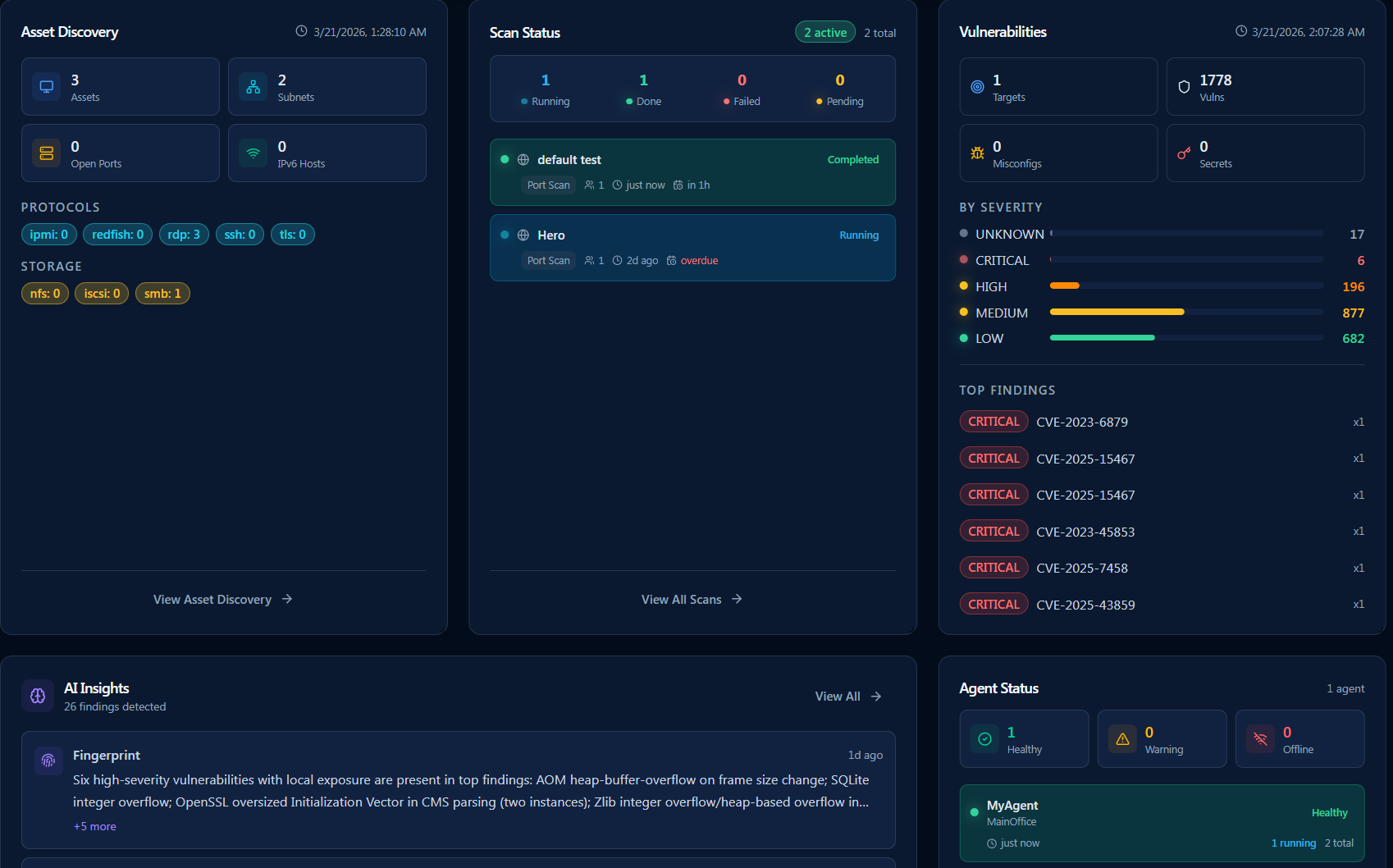Click the Failed scans counter
Image resolution: width=1393 pixels, height=868 pixels.
[x=742, y=89]
